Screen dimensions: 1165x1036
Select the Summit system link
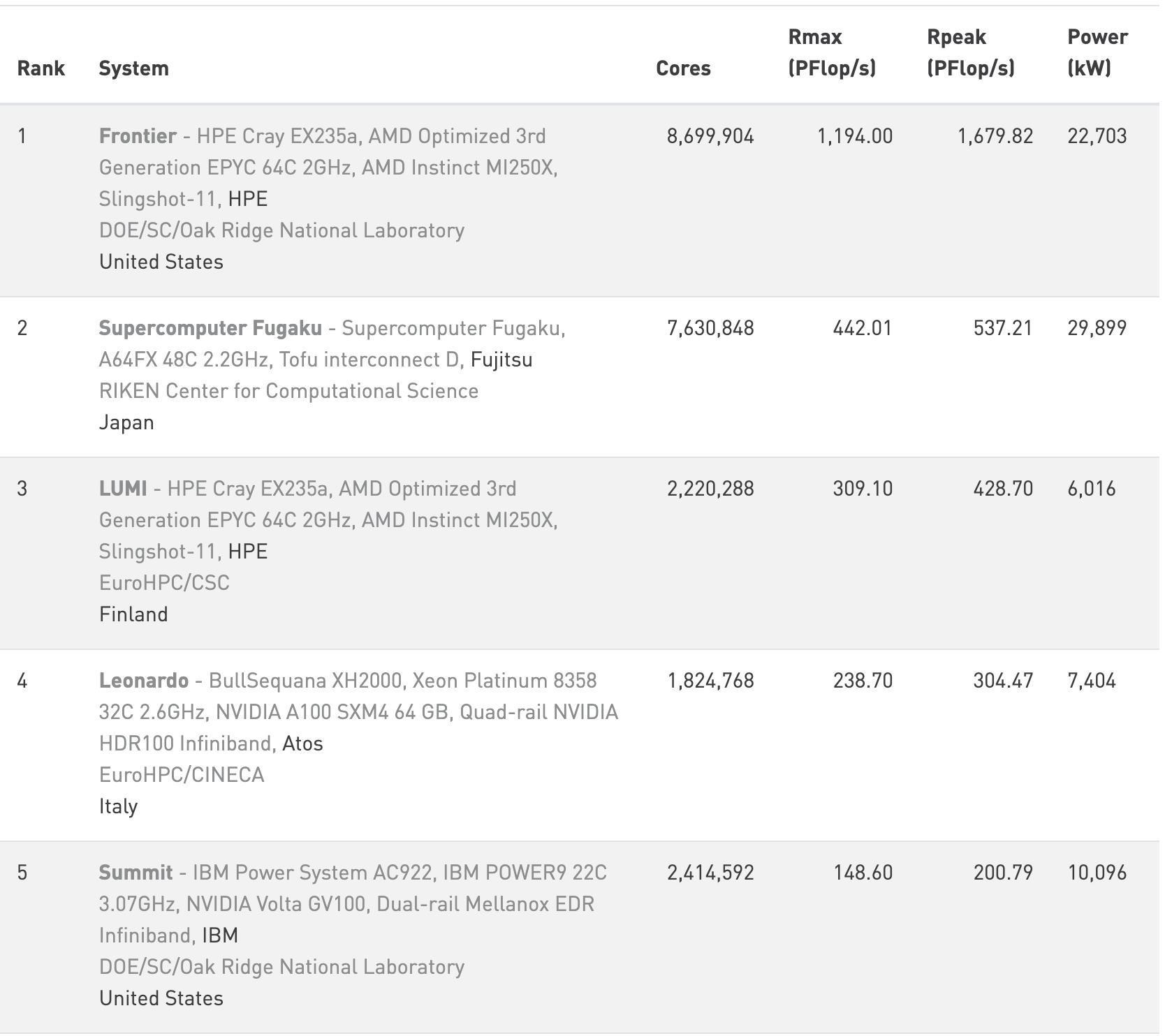[135, 873]
